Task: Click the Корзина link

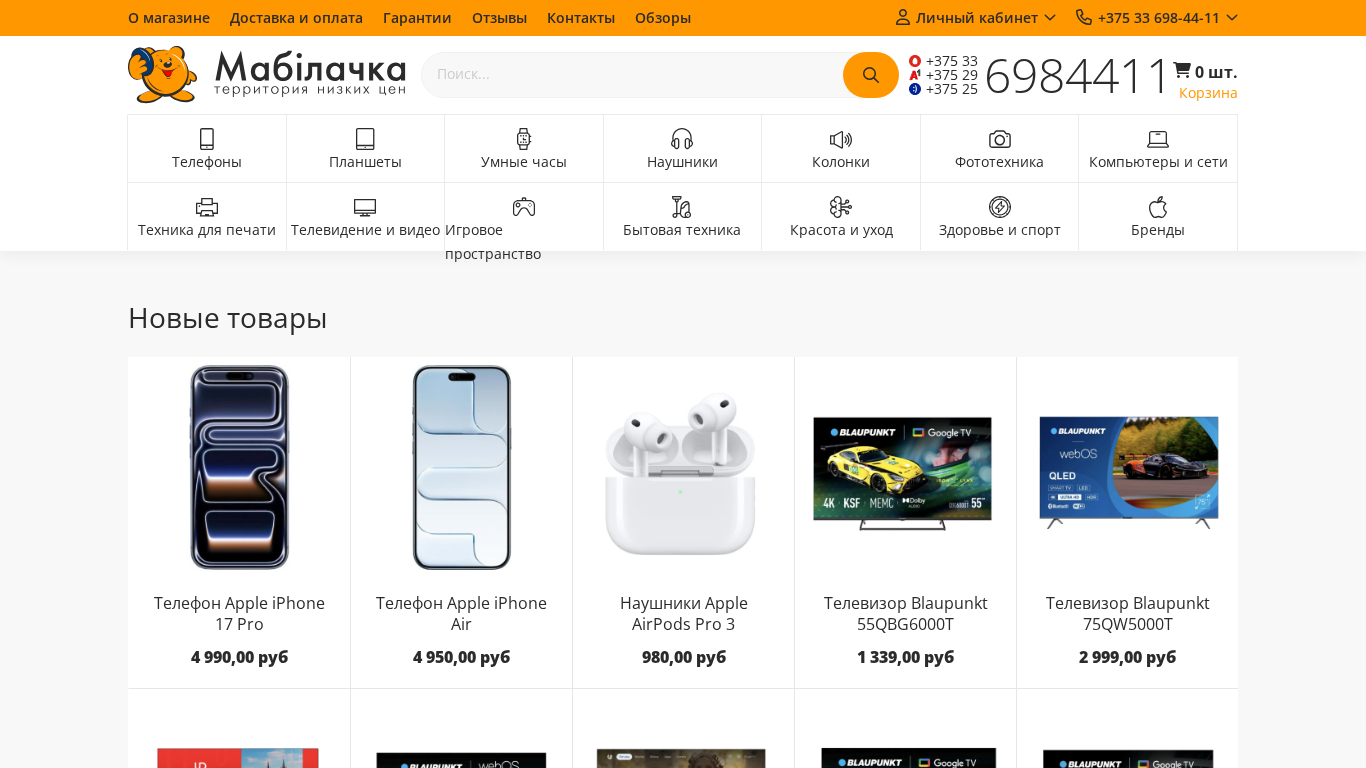Action: tap(1207, 93)
